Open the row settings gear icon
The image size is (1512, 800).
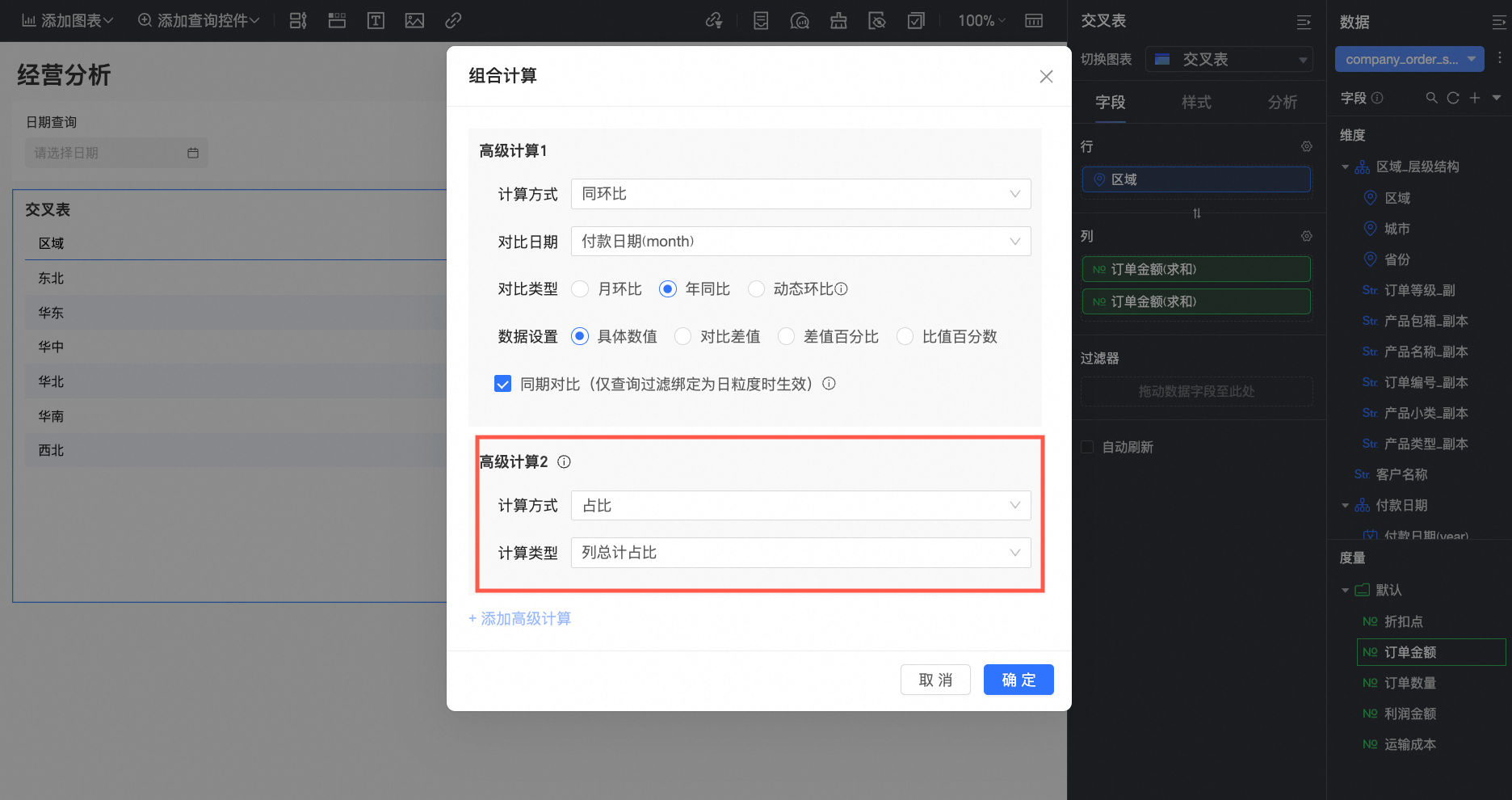pyautogui.click(x=1307, y=146)
